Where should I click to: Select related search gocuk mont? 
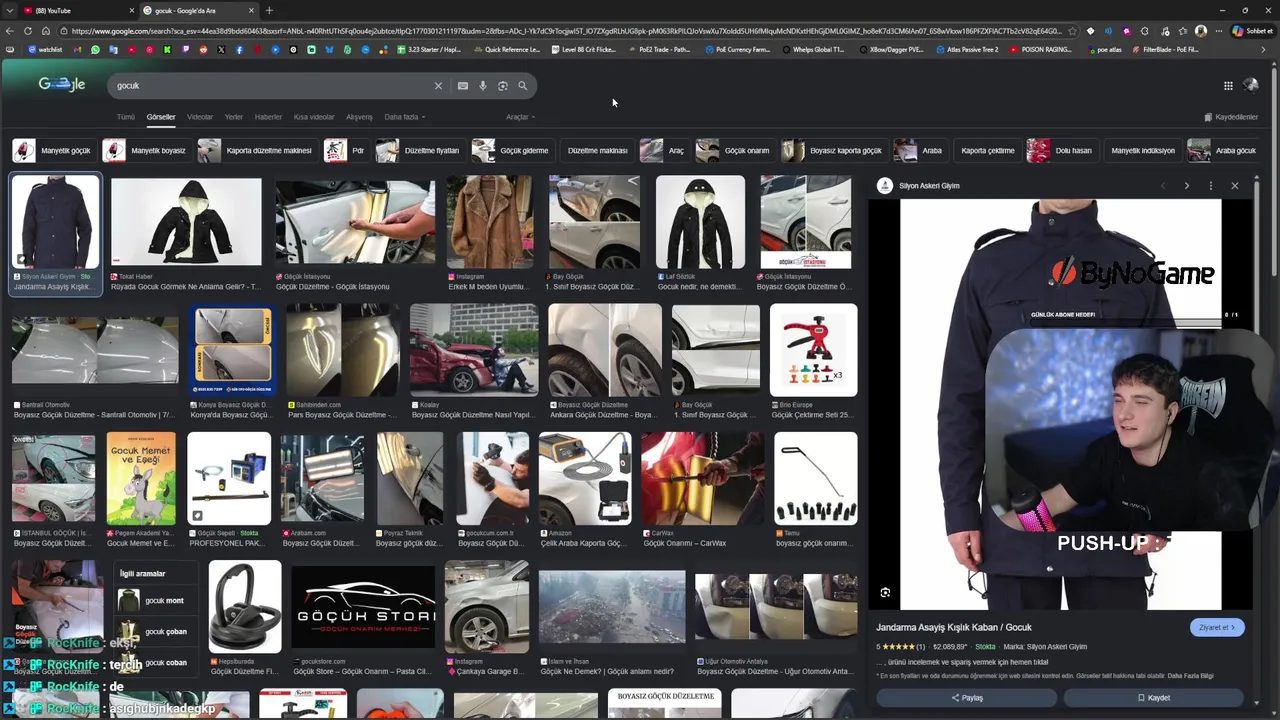click(x=154, y=601)
